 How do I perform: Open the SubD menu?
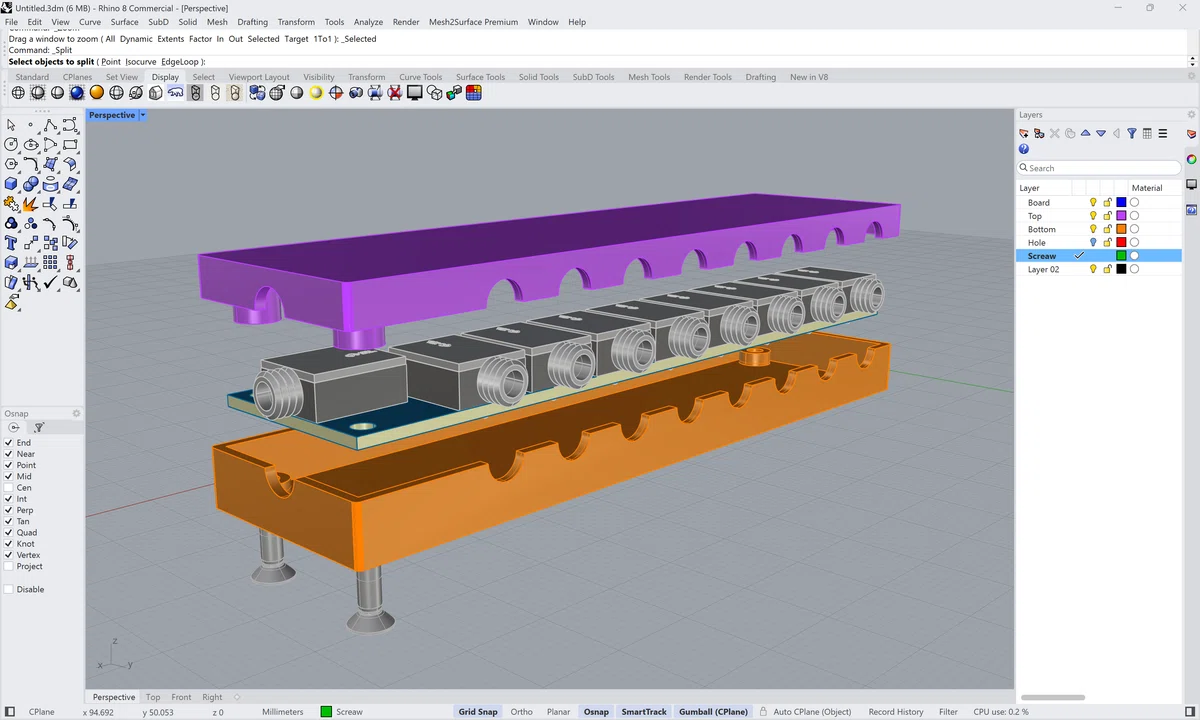click(x=158, y=22)
